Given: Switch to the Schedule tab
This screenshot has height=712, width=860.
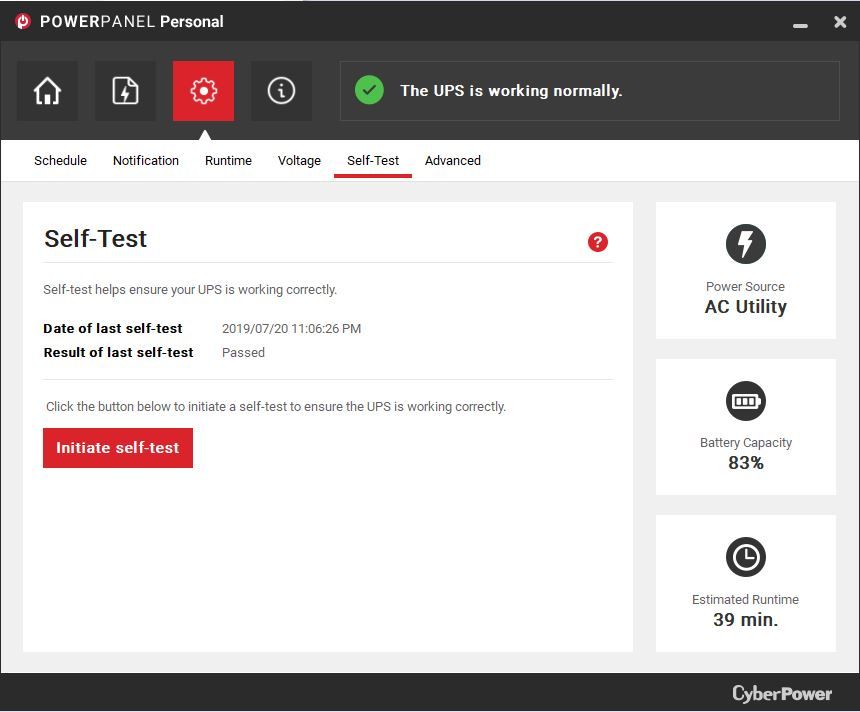Looking at the screenshot, I should click(60, 161).
